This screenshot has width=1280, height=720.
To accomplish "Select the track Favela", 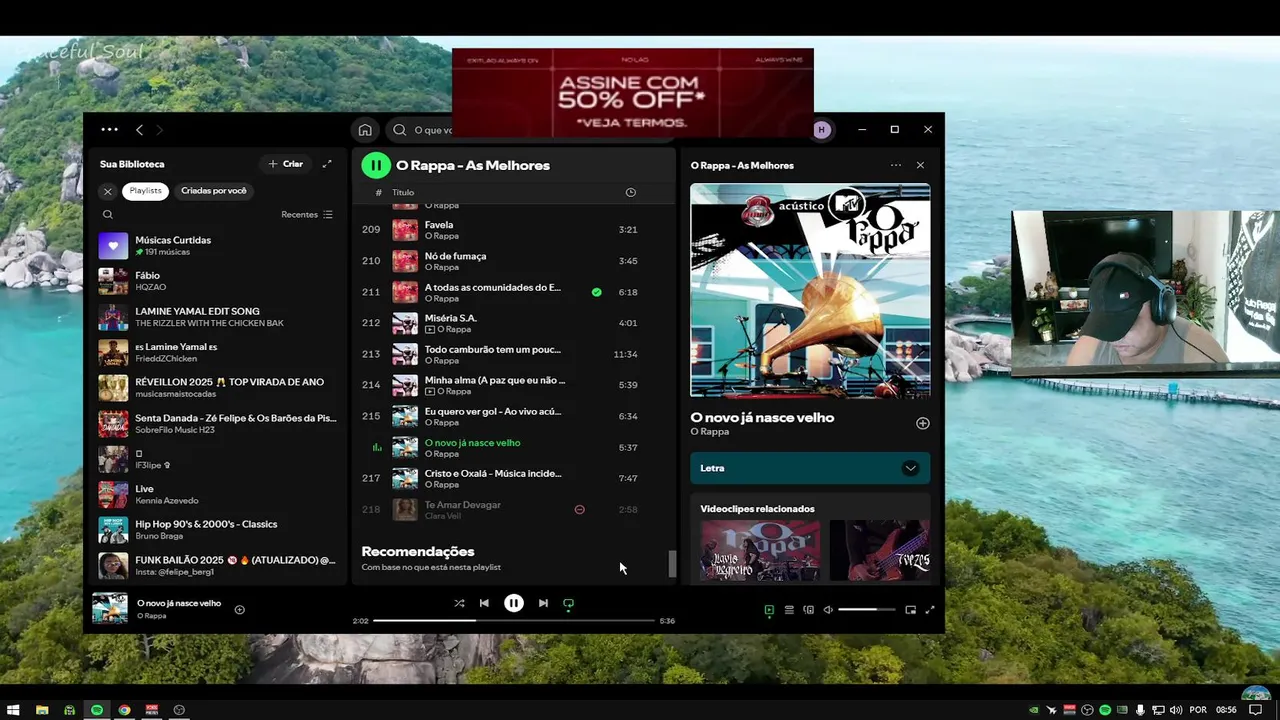I will [x=515, y=230].
